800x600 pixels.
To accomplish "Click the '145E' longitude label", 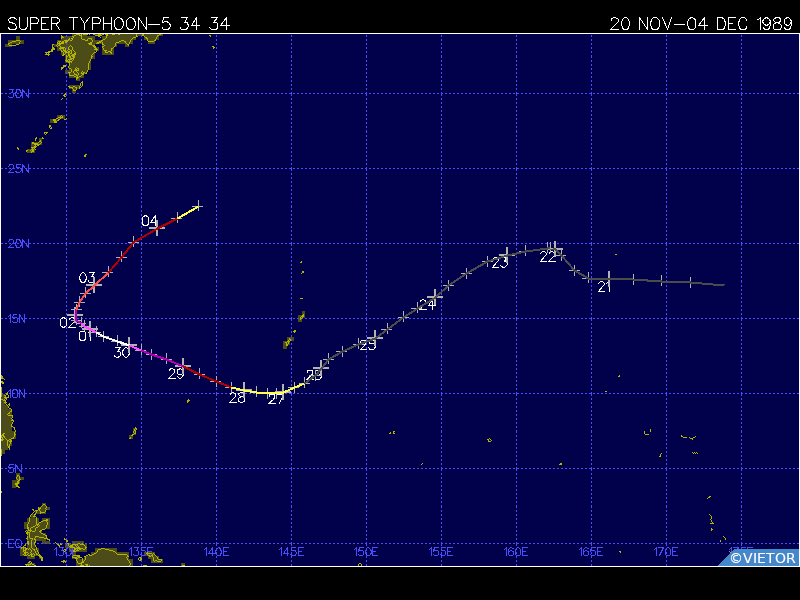I will click(x=291, y=552).
